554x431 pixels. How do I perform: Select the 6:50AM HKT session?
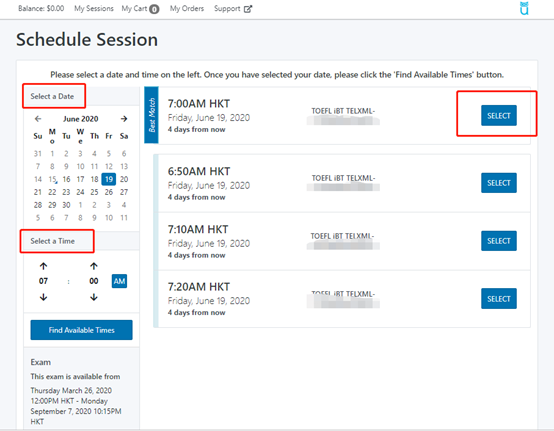499,183
